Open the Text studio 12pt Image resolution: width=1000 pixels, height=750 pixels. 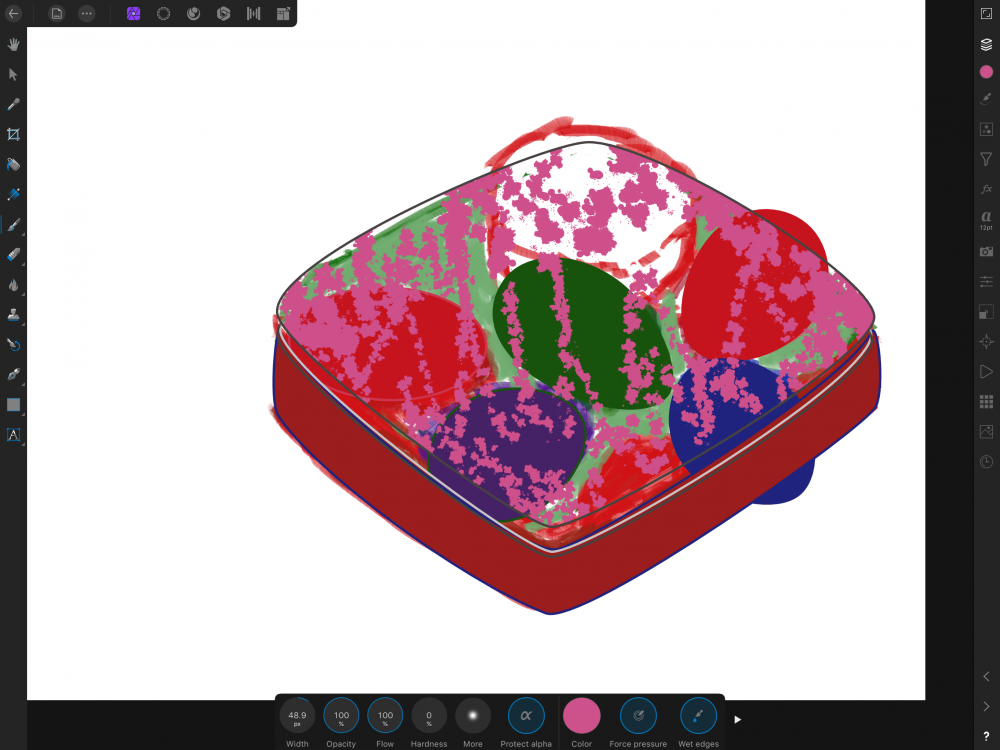(x=986, y=219)
